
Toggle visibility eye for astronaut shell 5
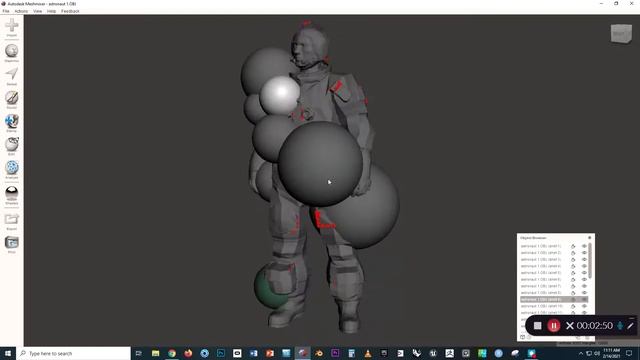pyautogui.click(x=584, y=273)
